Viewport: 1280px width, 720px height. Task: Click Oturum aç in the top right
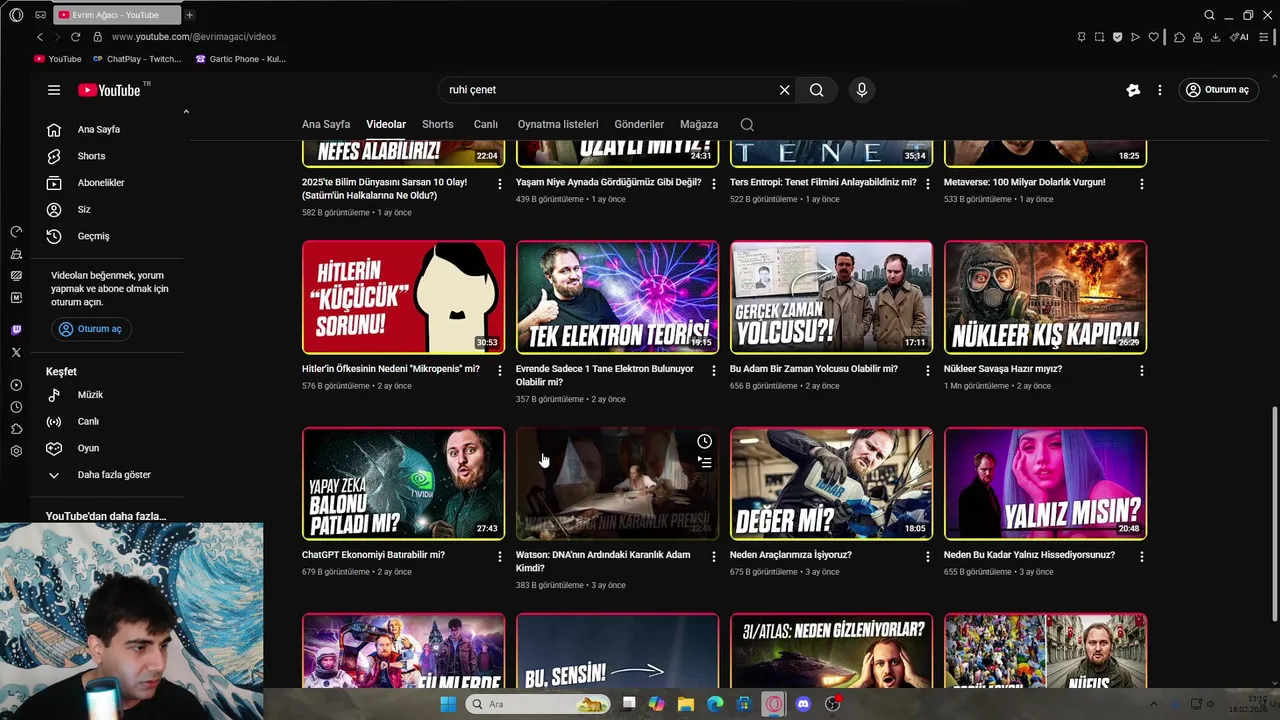point(1217,90)
